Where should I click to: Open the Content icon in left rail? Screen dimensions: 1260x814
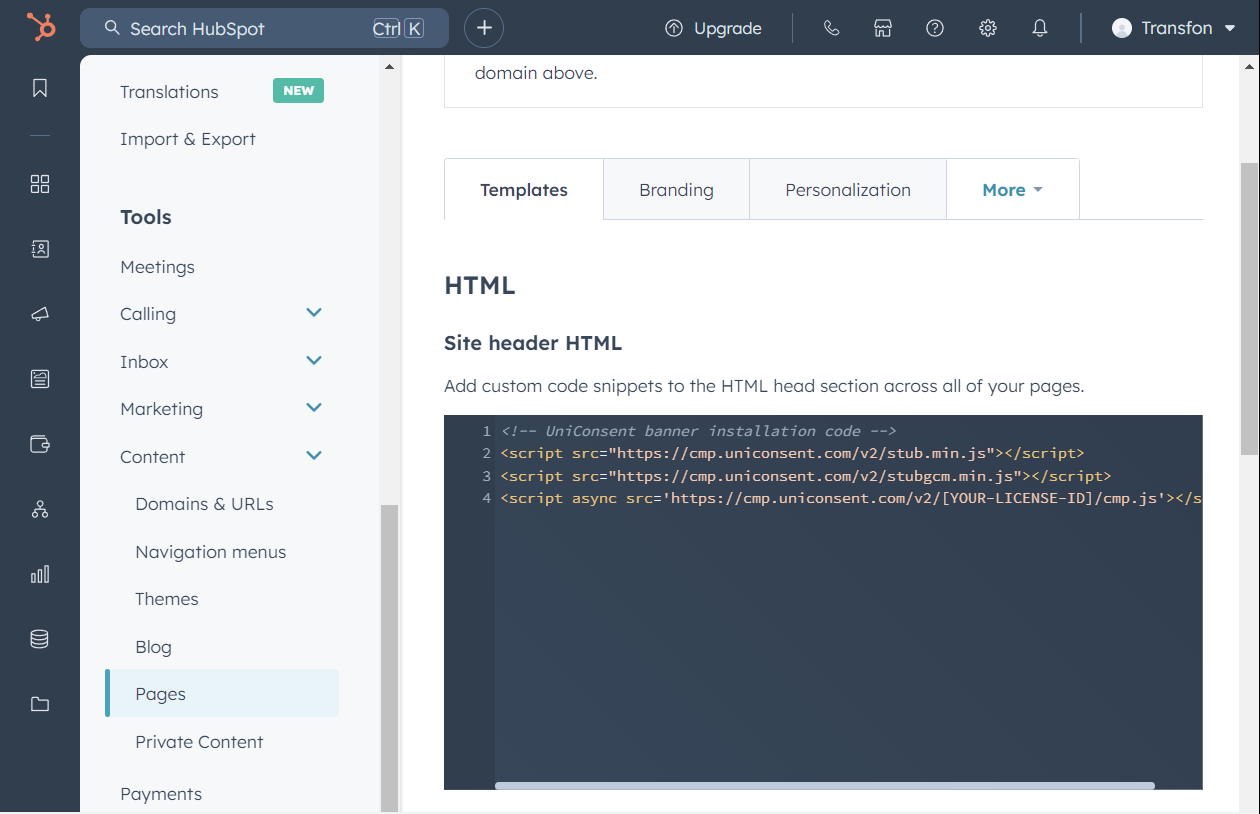coord(40,379)
